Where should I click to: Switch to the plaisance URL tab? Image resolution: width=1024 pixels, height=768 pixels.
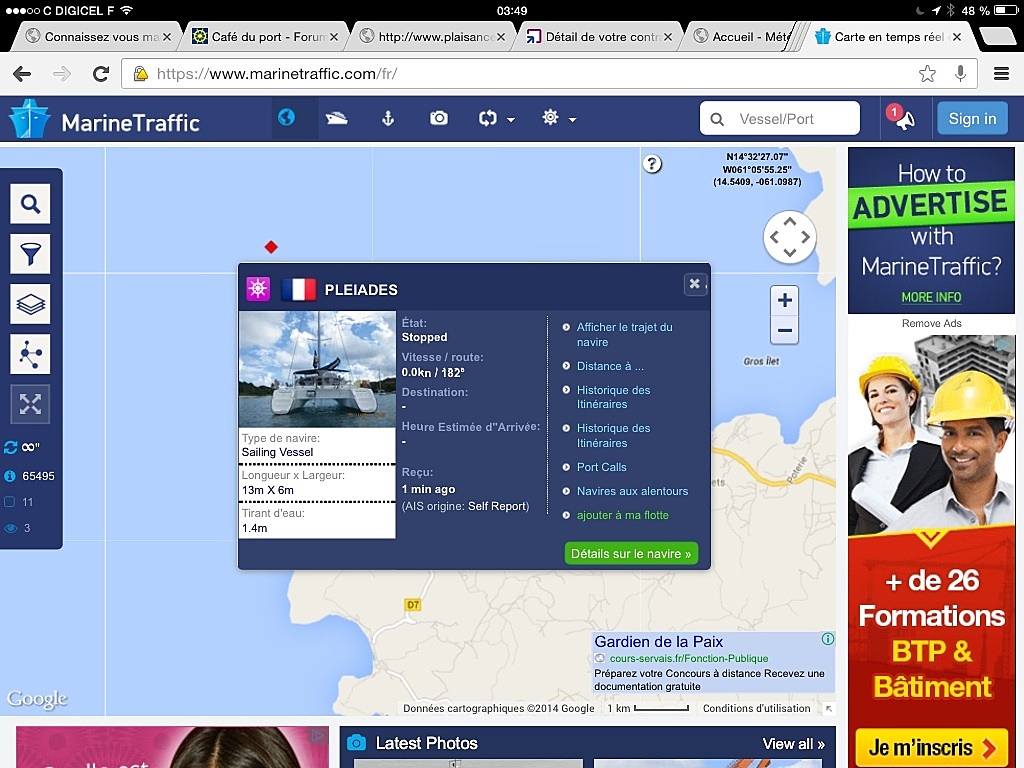click(435, 37)
